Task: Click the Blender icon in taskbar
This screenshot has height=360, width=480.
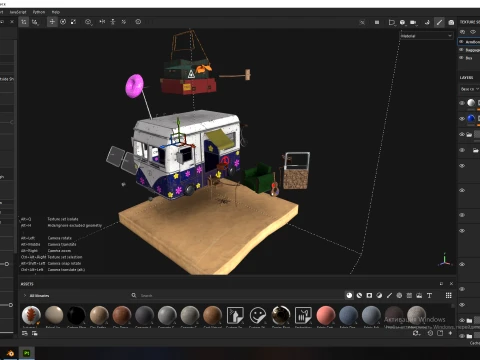Action: [x=10, y=353]
